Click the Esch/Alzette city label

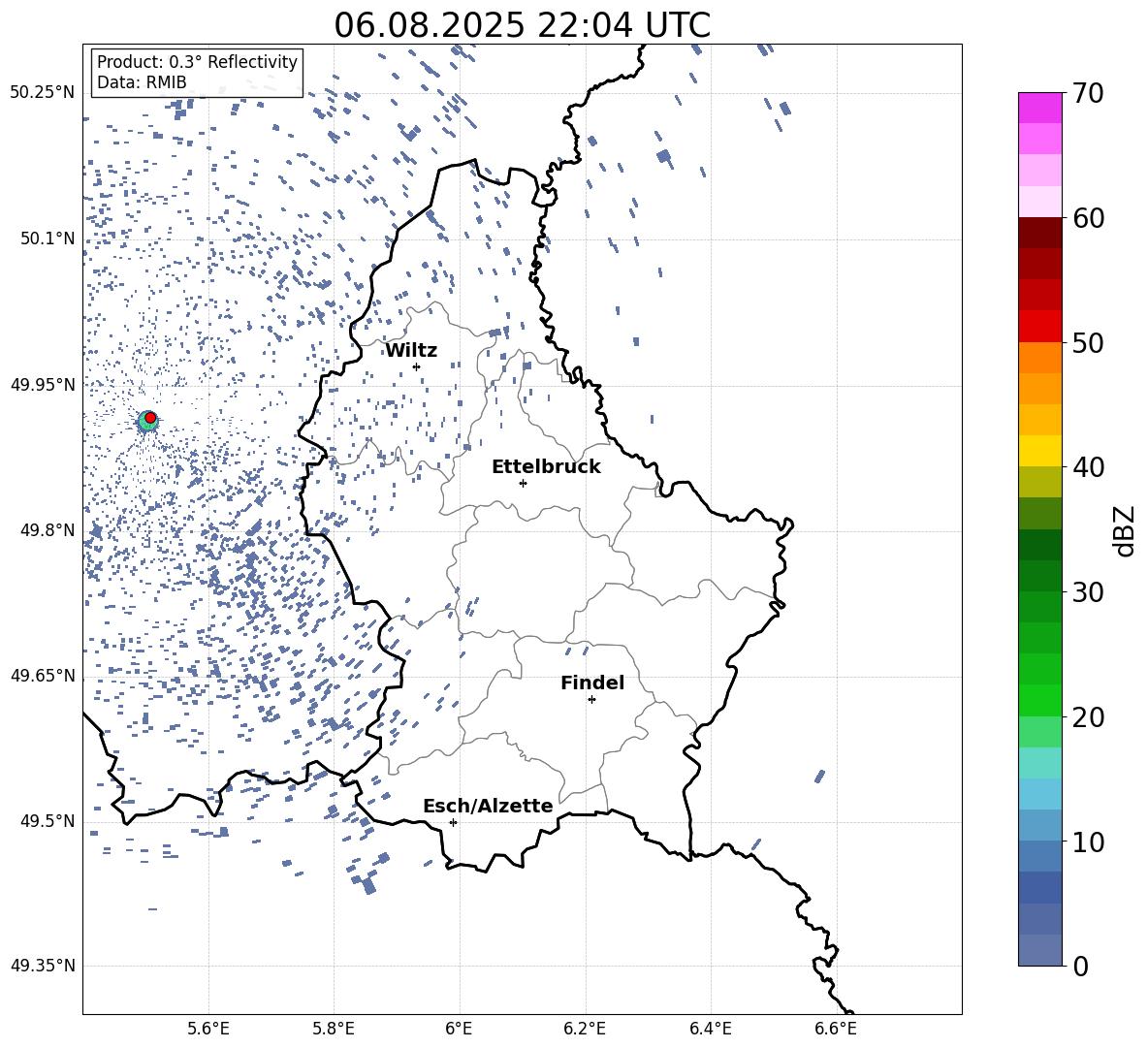tap(488, 806)
